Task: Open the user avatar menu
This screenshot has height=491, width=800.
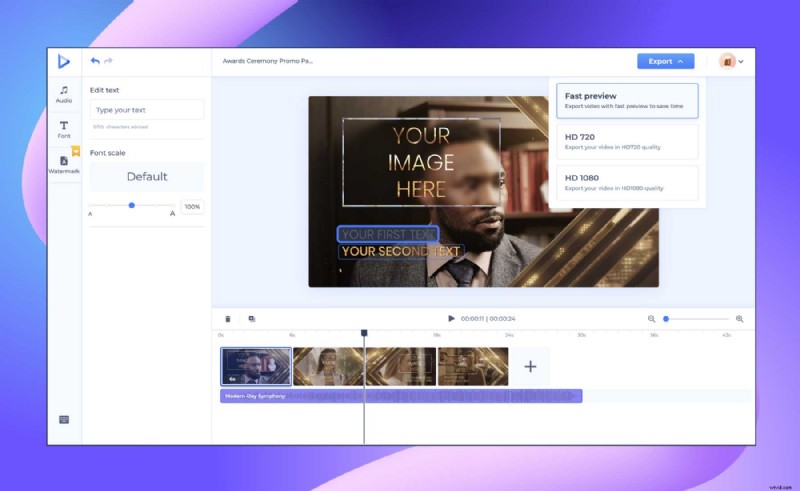Action: click(x=731, y=61)
